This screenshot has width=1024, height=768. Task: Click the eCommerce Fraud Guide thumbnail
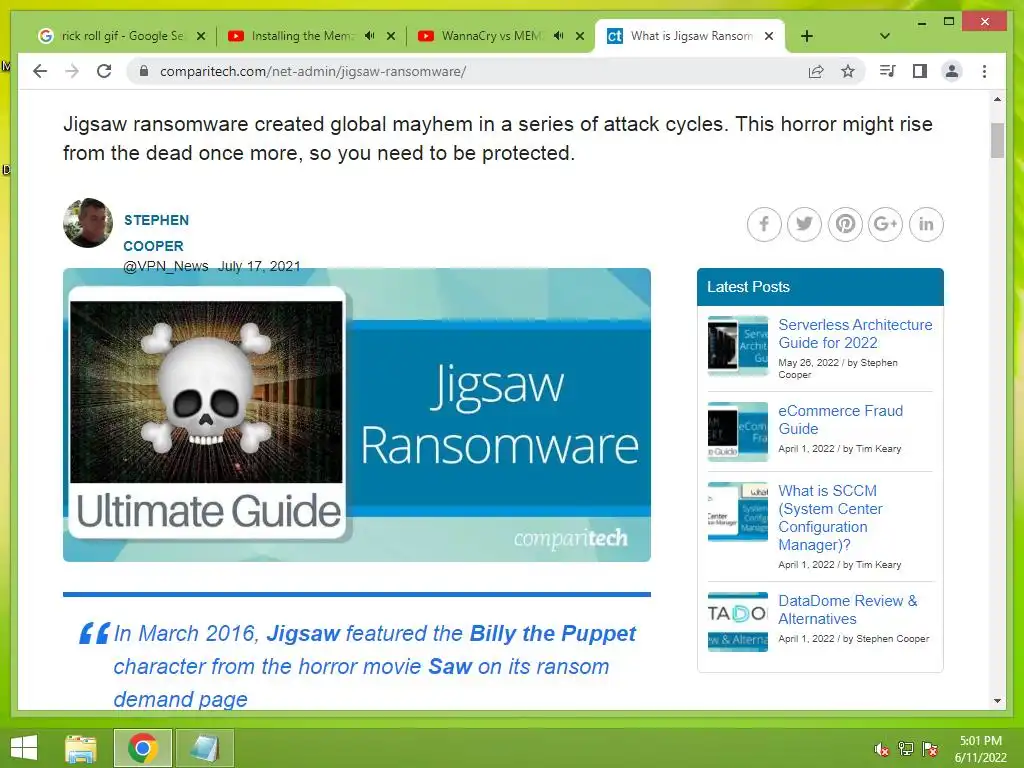(738, 432)
